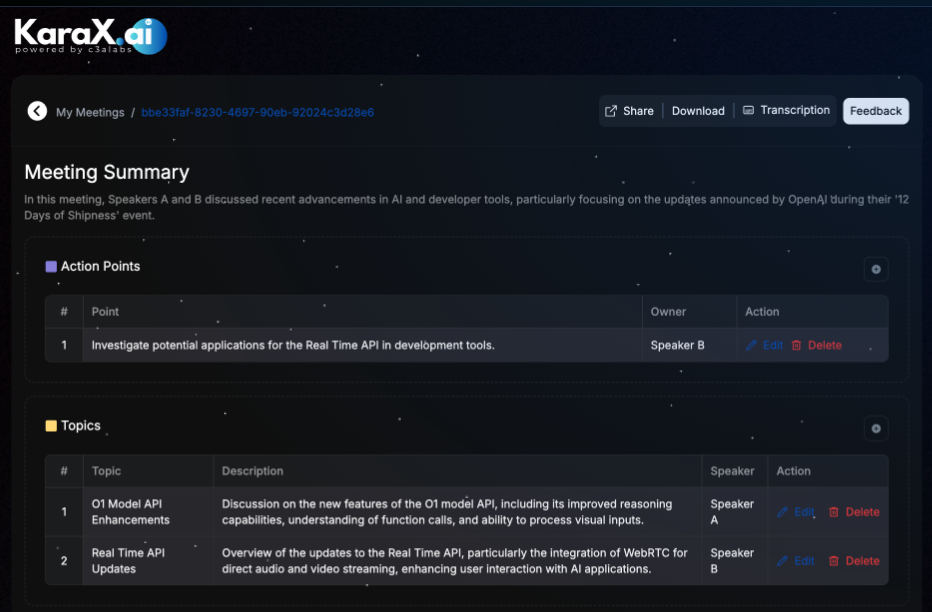This screenshot has height=612, width=932.
Task: Download the meeting summary
Action: coord(698,111)
